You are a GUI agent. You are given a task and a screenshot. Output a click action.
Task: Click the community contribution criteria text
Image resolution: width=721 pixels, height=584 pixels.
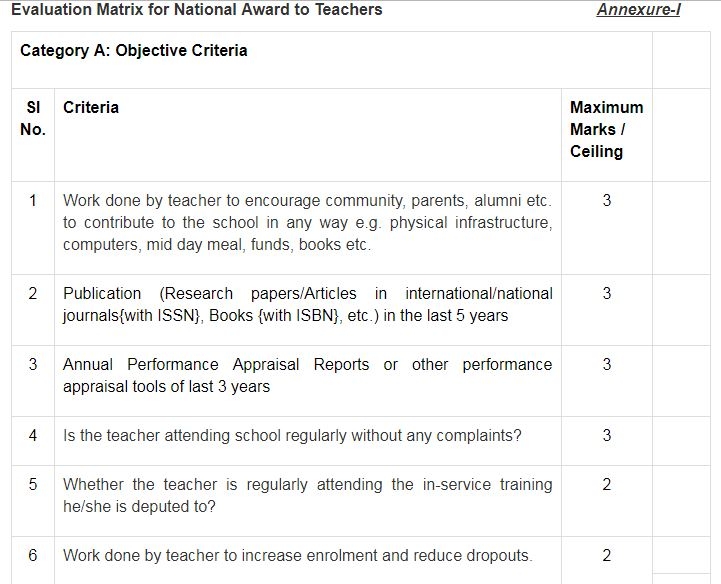click(x=307, y=222)
